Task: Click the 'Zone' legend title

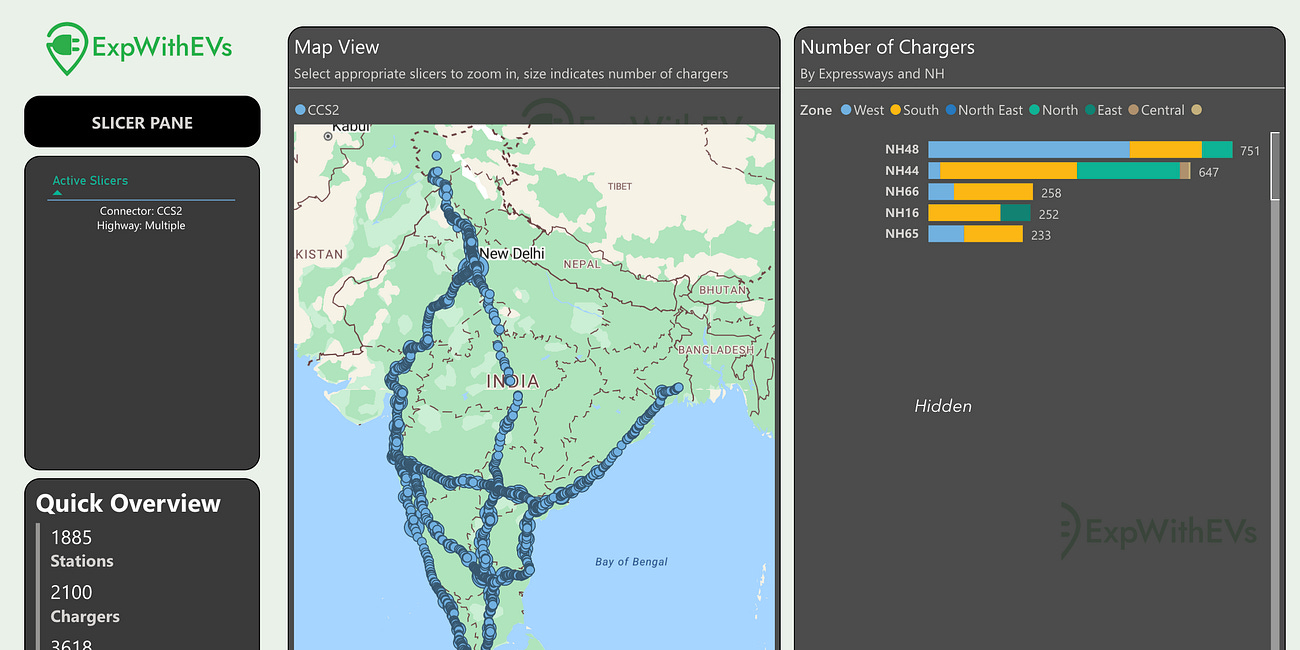Action: click(816, 110)
